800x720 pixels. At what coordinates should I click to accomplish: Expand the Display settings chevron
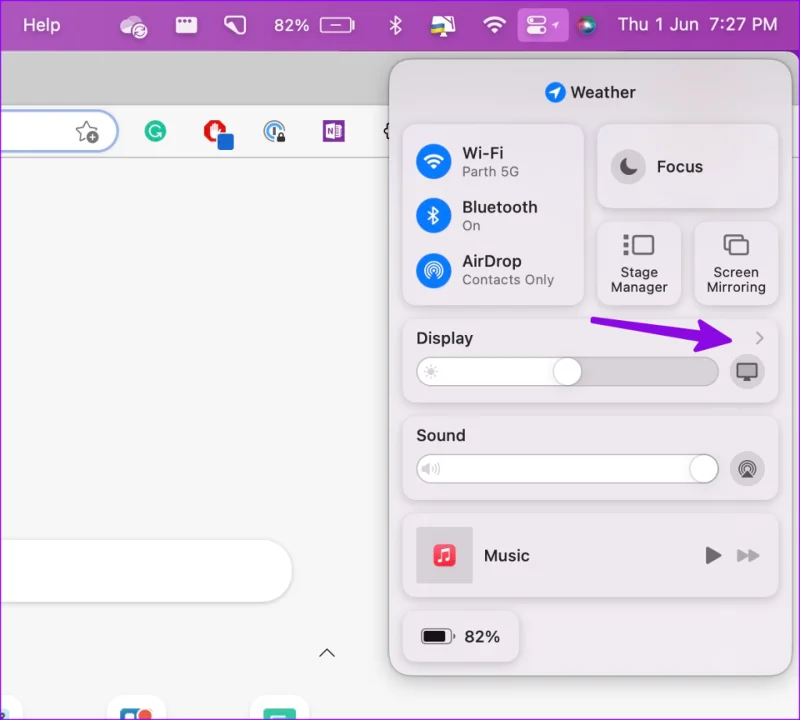(759, 338)
